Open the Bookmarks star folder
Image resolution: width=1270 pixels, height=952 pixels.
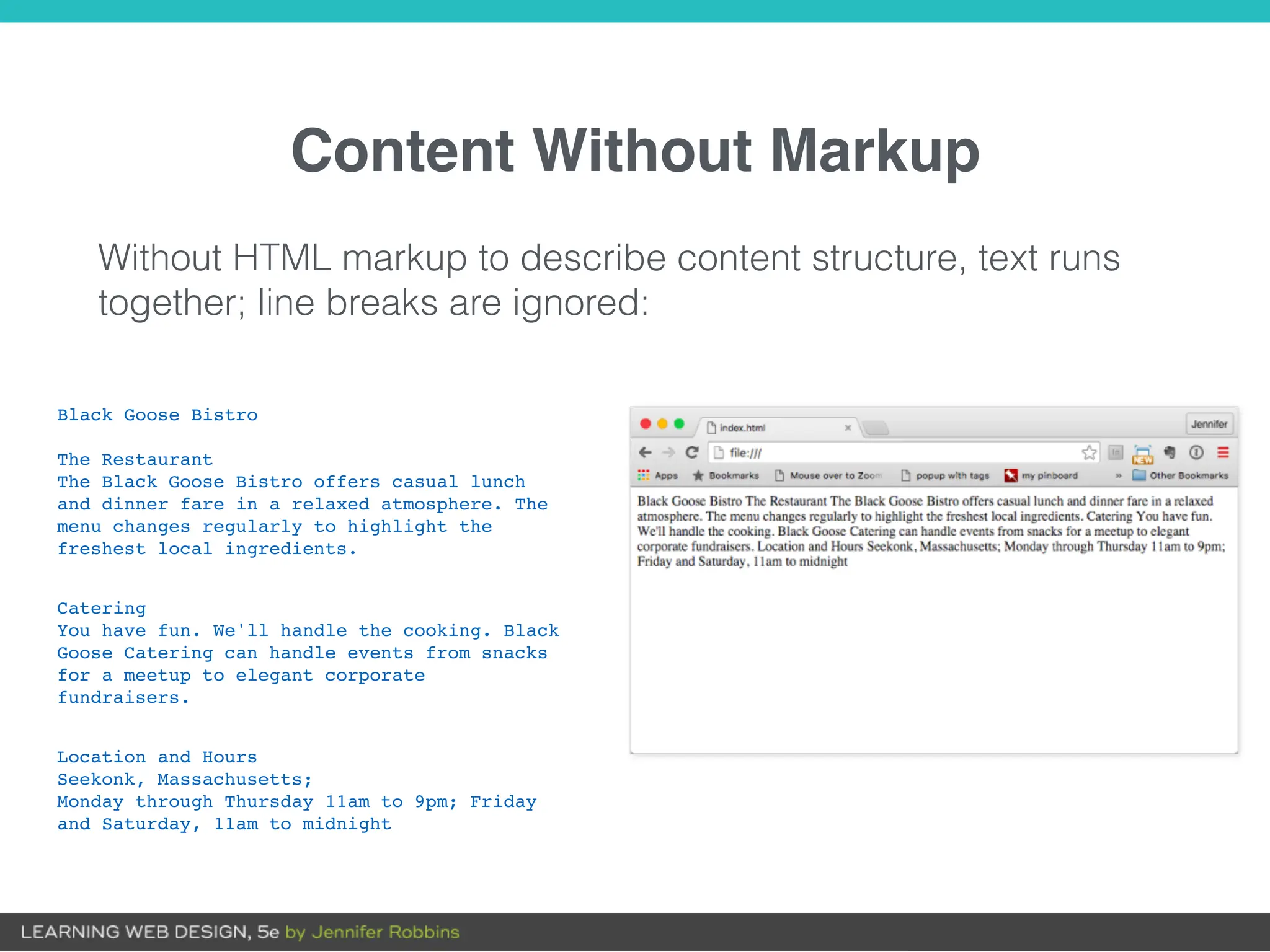coord(726,475)
